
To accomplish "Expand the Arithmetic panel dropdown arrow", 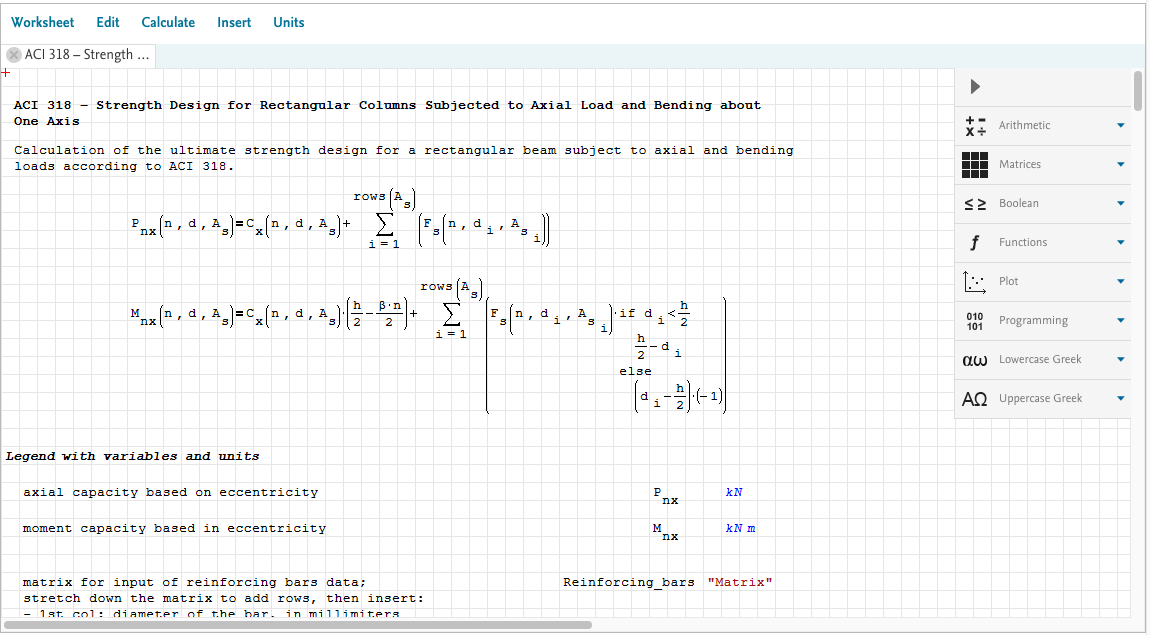I will click(1120, 126).
